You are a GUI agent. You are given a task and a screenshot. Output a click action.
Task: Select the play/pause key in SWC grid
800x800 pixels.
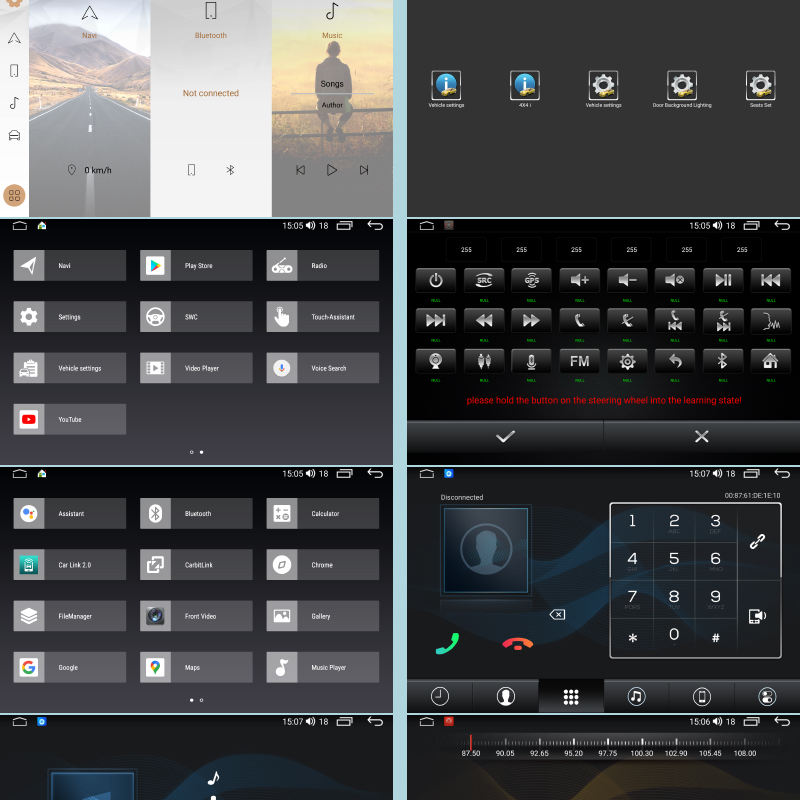click(x=722, y=280)
